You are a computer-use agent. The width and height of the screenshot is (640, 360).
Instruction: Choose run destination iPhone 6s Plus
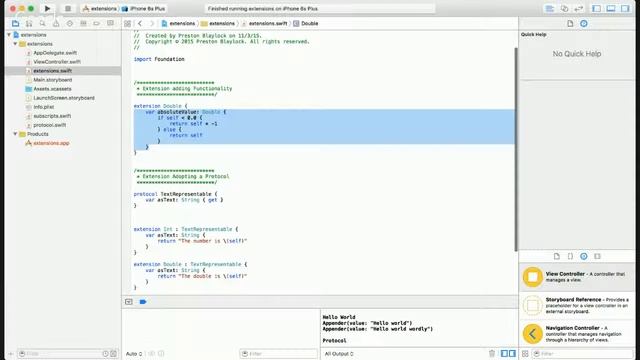pos(144,9)
